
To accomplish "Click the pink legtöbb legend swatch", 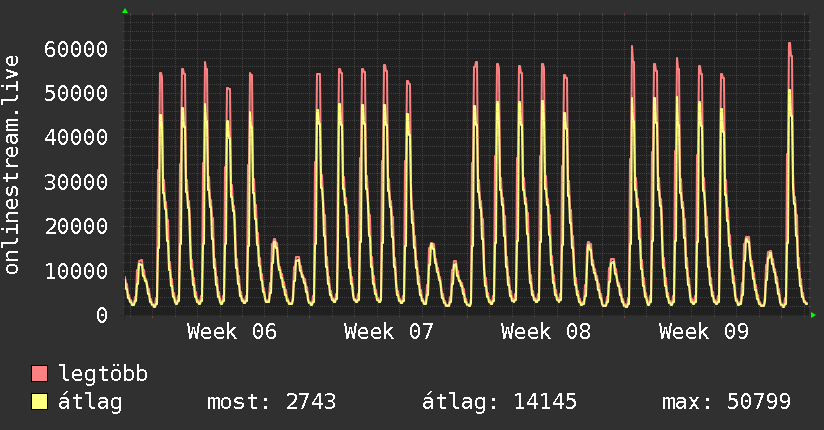I will pyautogui.click(x=39, y=373).
